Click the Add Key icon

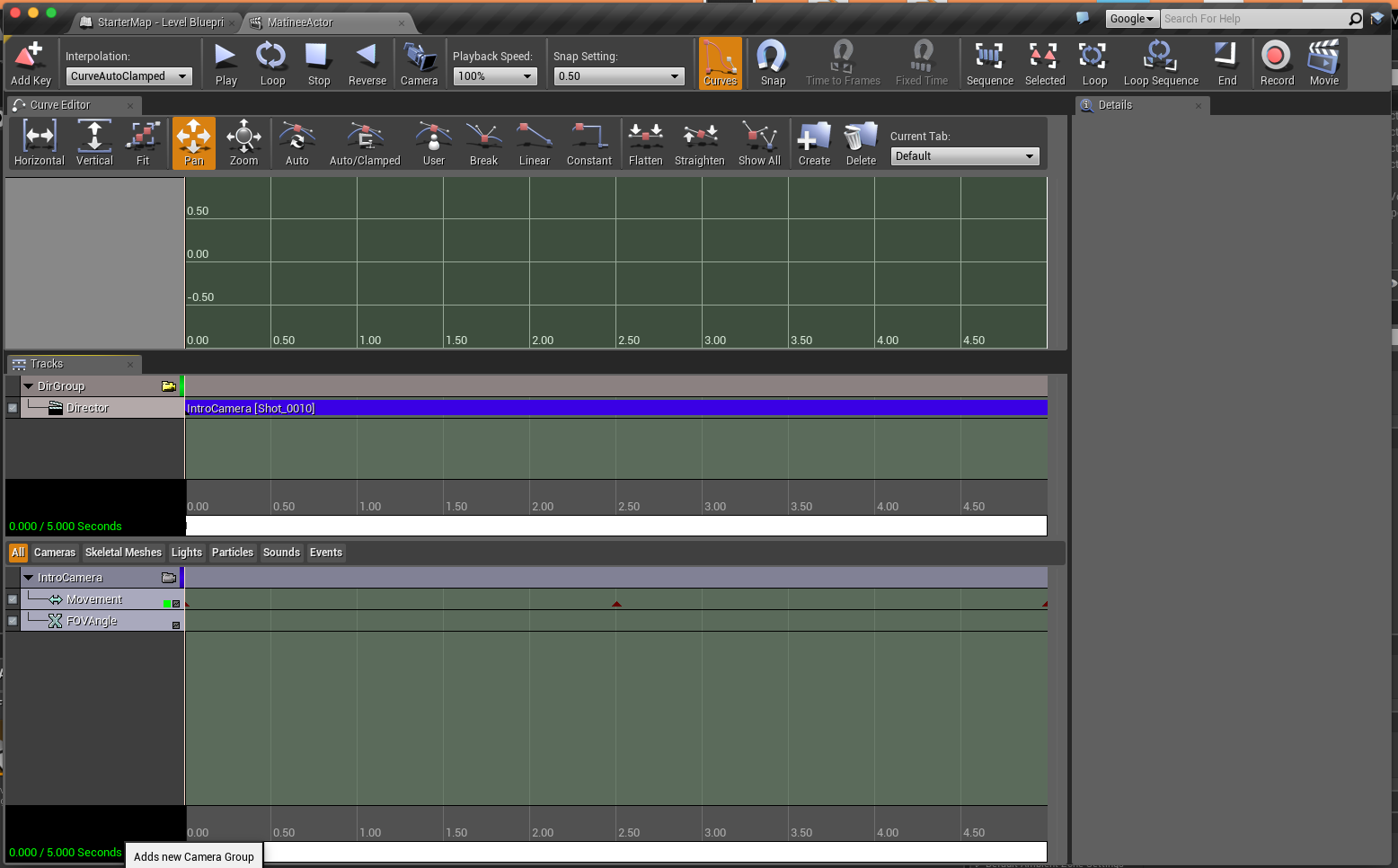pos(31,63)
